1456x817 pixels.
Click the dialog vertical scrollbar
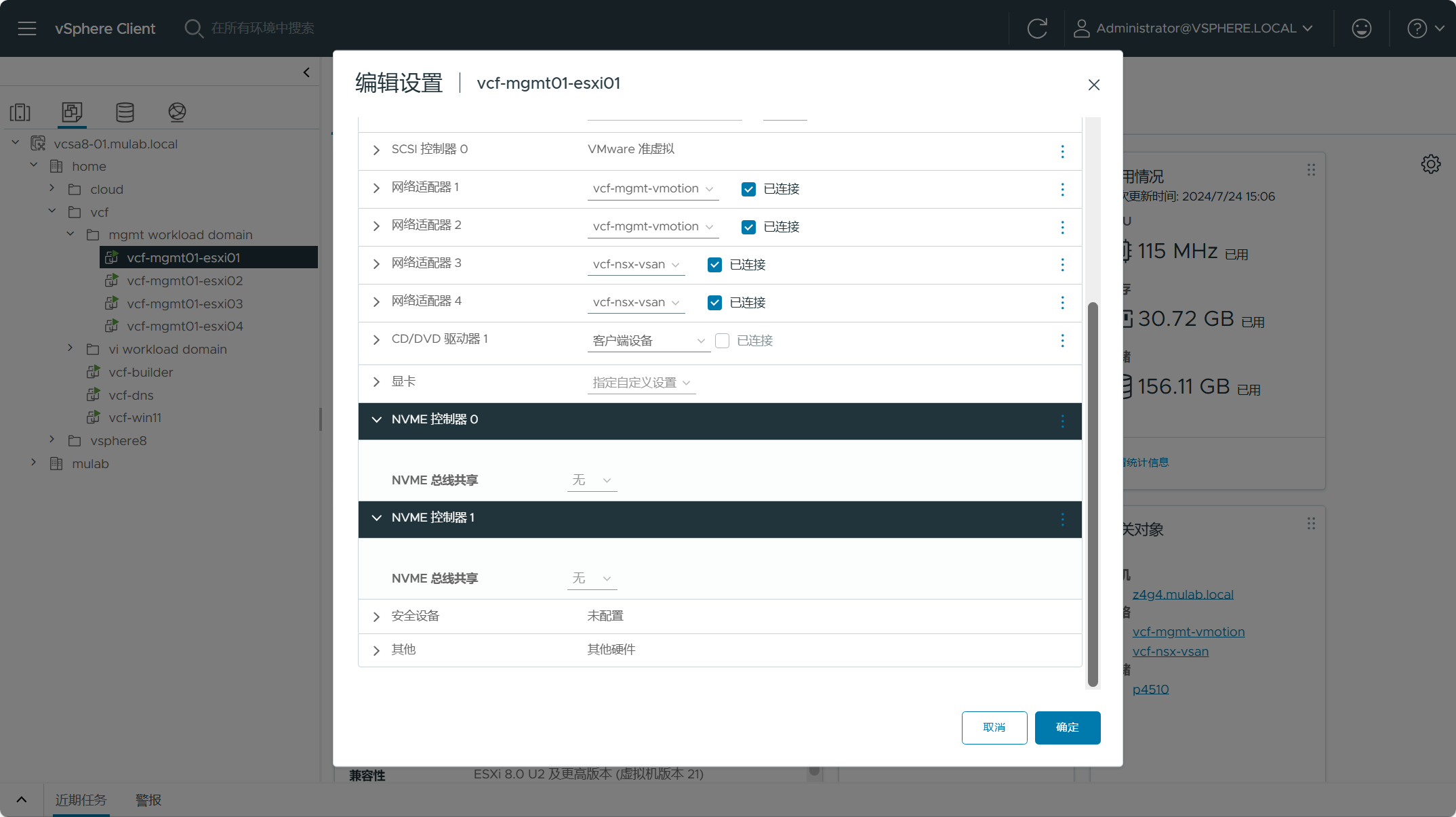coord(1092,495)
